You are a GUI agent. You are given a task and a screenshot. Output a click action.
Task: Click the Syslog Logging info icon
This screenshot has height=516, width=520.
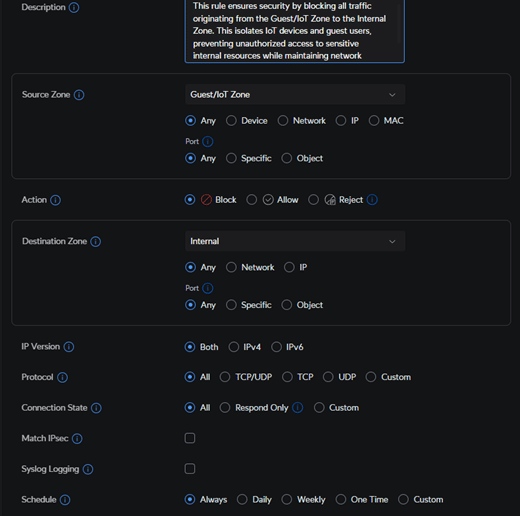pyautogui.click(x=88, y=469)
